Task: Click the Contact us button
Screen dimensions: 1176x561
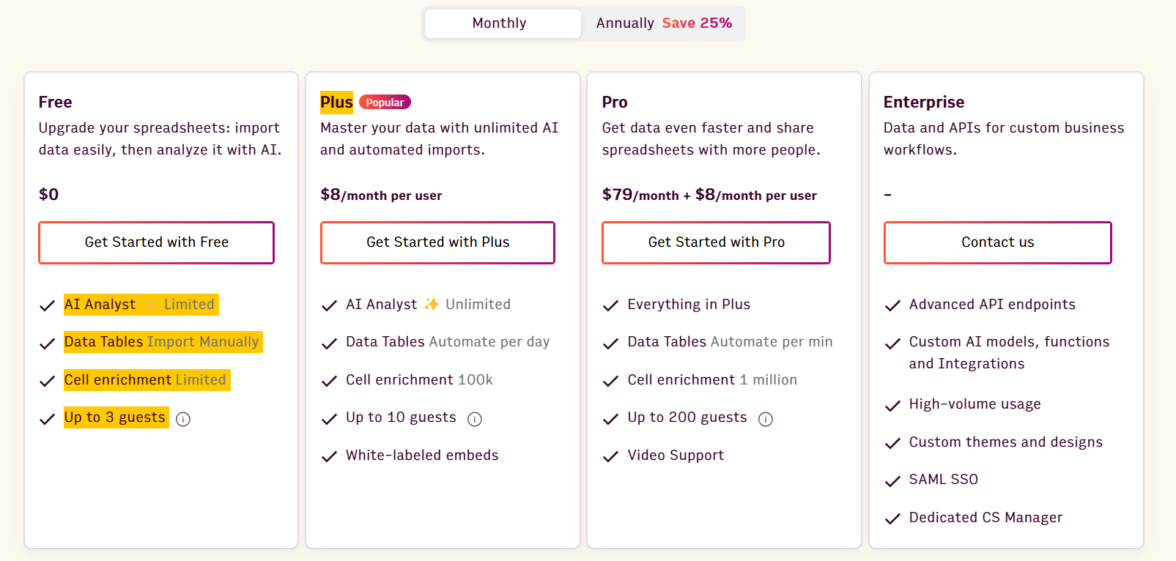Action: [x=997, y=242]
